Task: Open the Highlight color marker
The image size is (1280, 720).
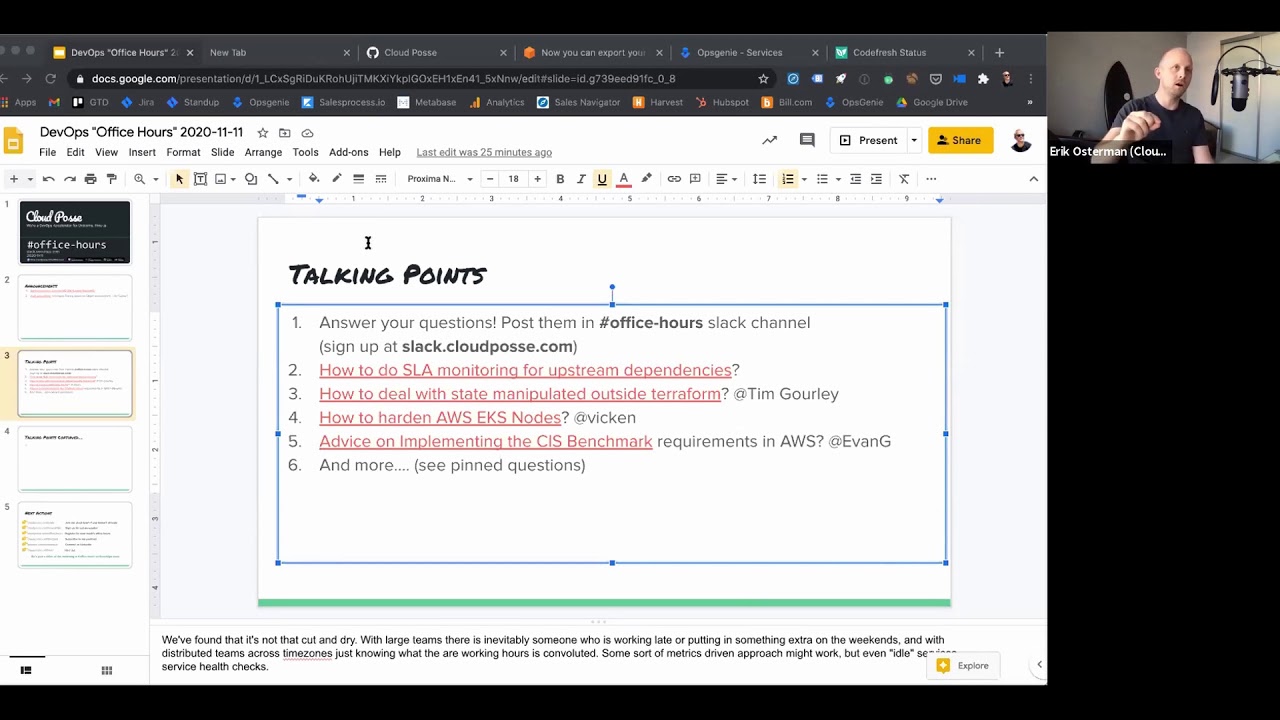Action: pyautogui.click(x=646, y=179)
